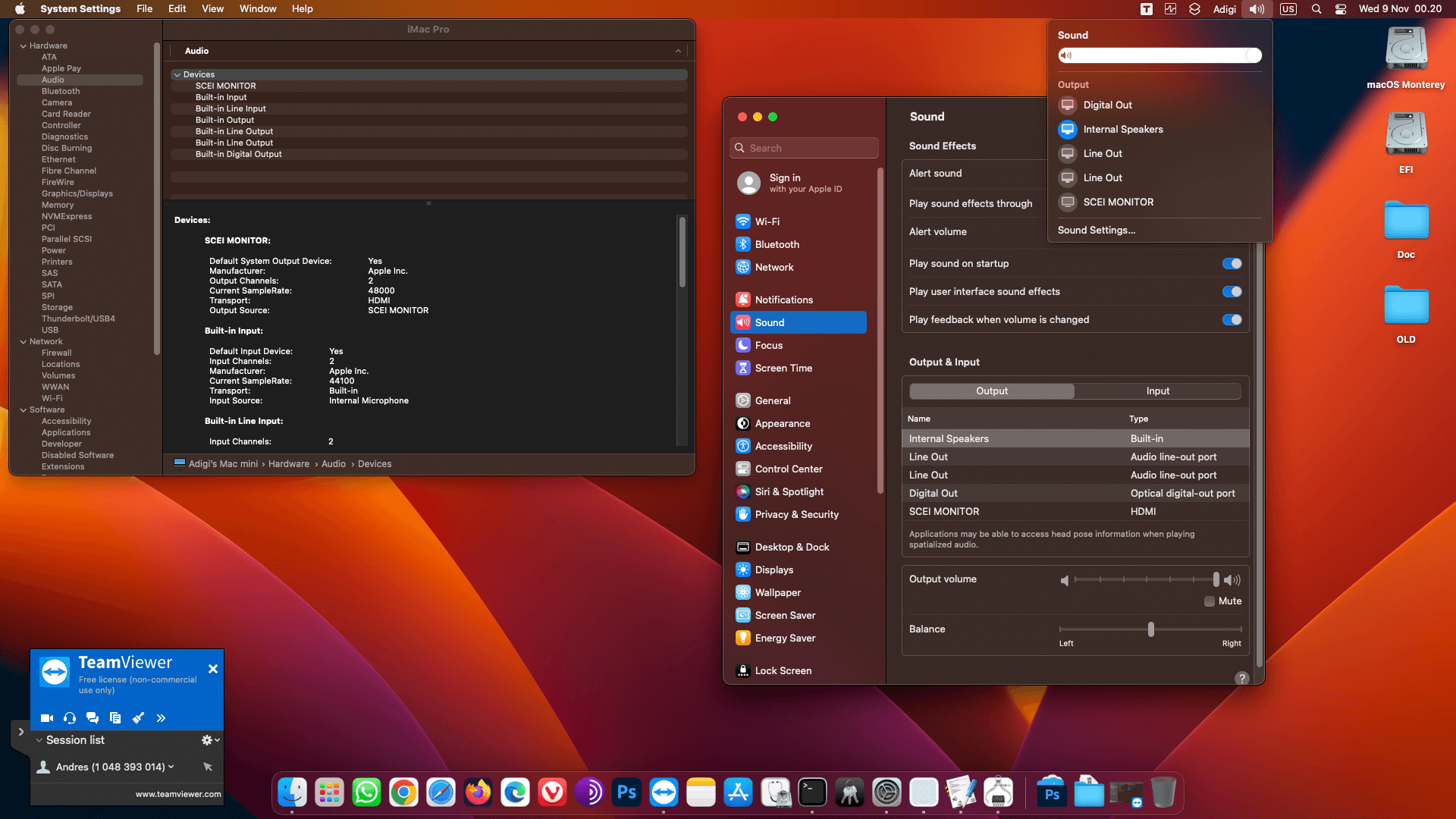1456x819 pixels.
Task: Open Siri & Spotlight settings
Action: [x=789, y=491]
